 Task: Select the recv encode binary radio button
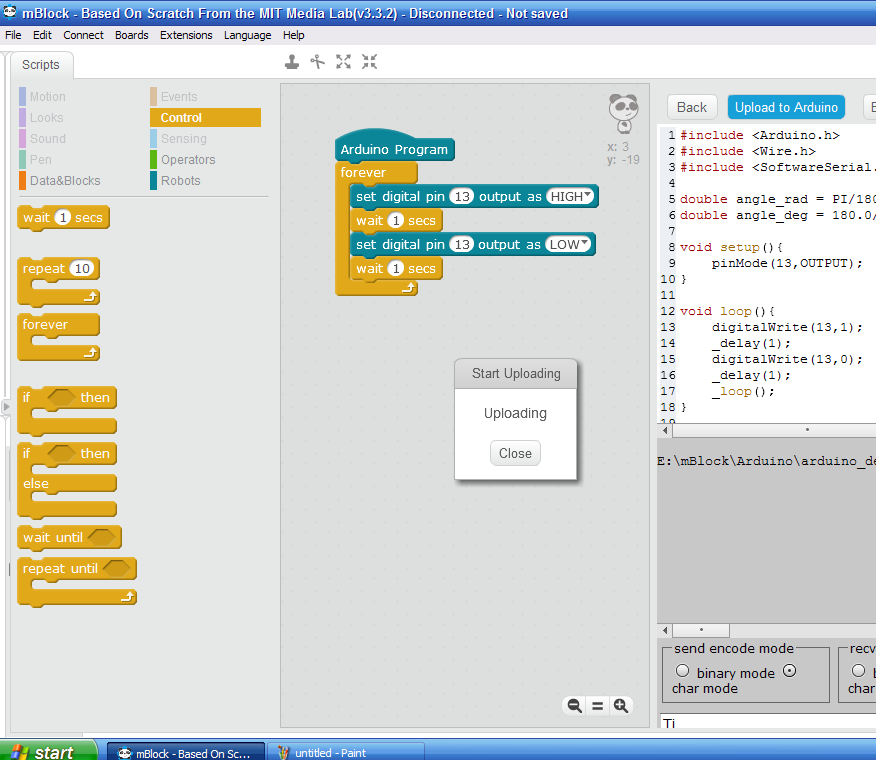point(858,671)
